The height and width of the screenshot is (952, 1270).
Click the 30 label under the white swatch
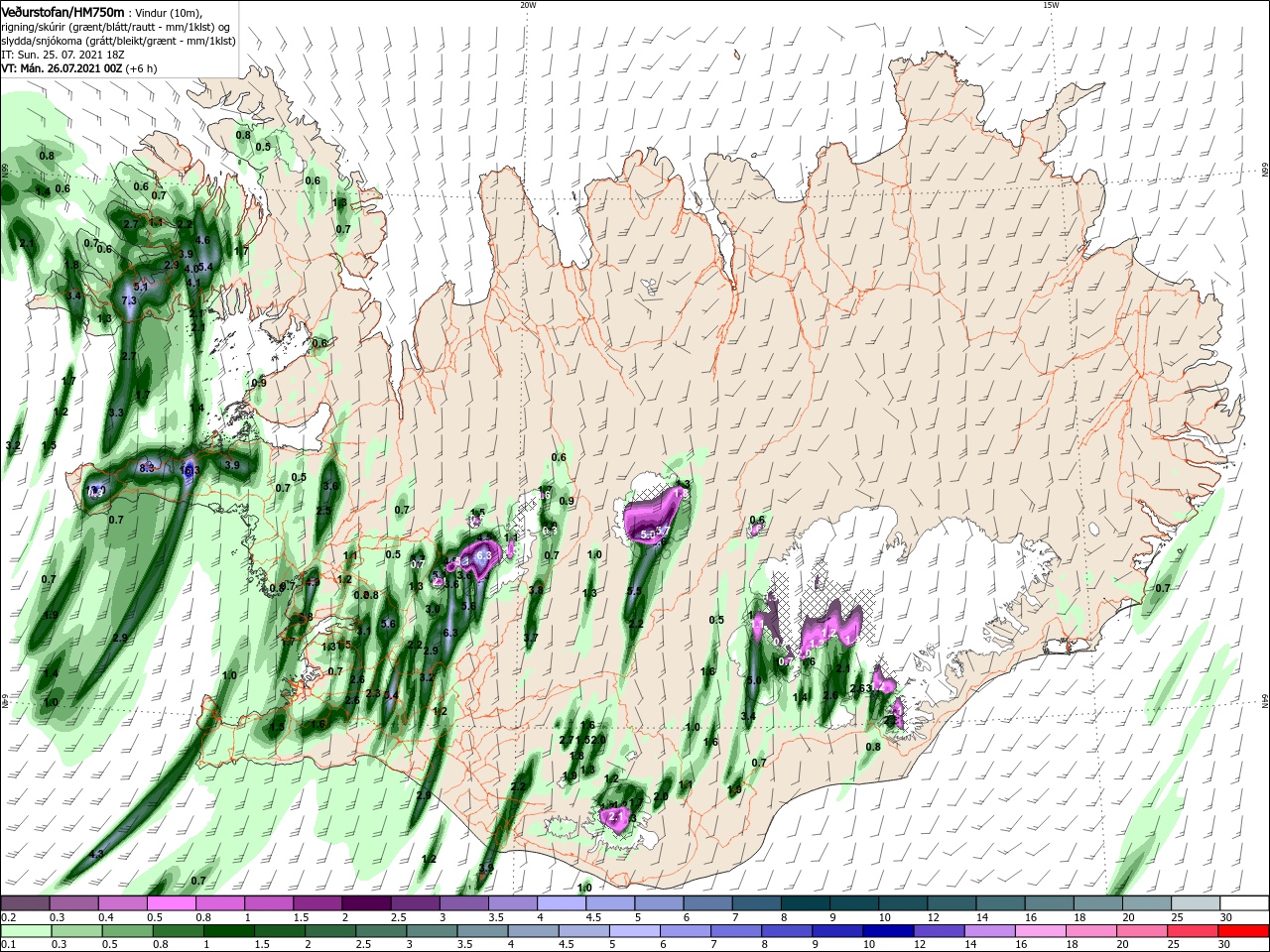click(x=1224, y=917)
